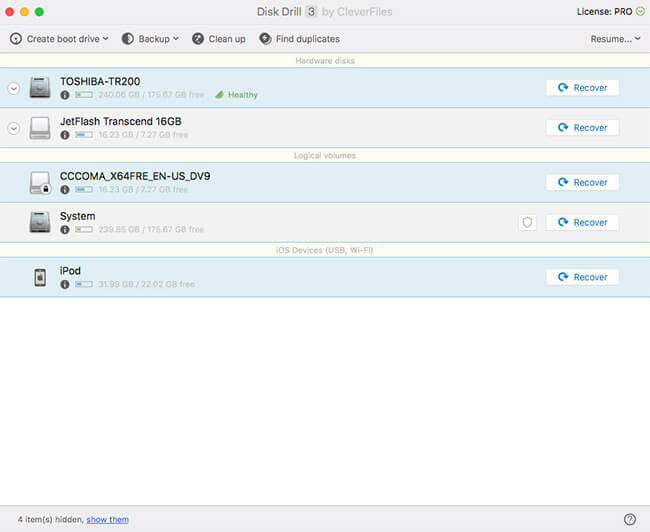Click the locked CCCOMA volume icon
Screen dimensions: 650x532
click(40, 182)
